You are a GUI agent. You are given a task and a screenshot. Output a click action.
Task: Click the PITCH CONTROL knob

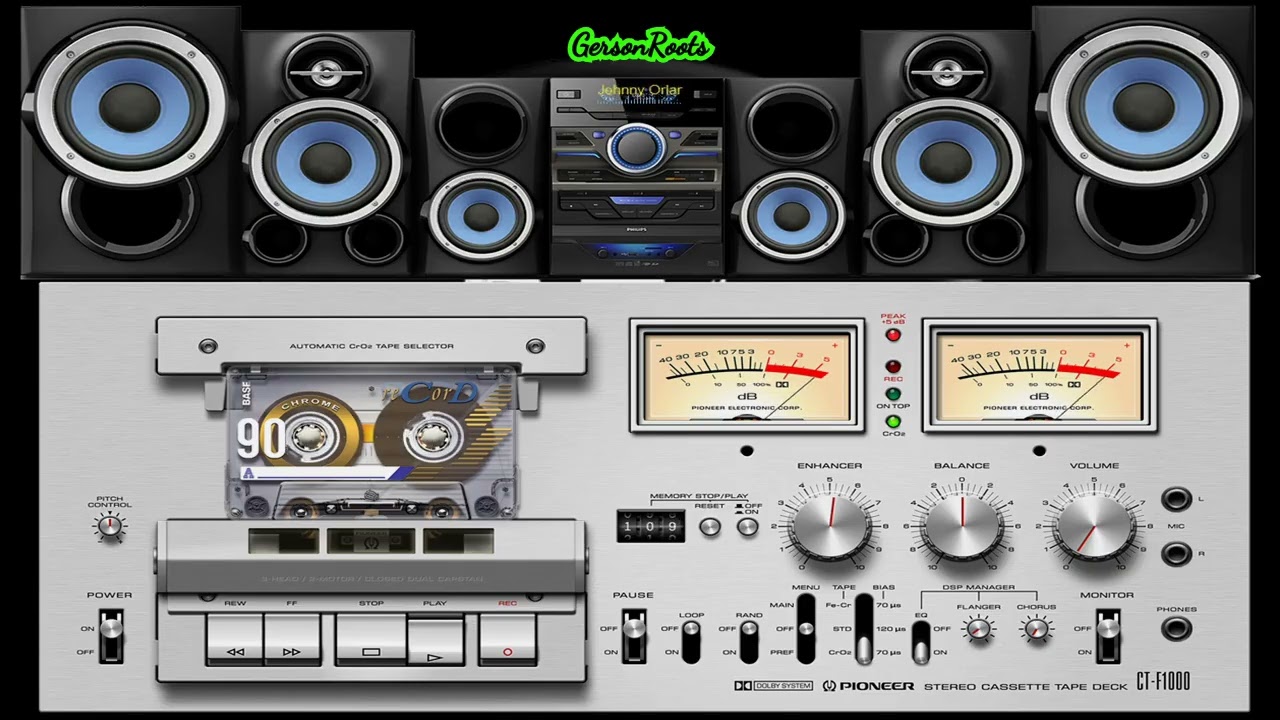pos(110,526)
